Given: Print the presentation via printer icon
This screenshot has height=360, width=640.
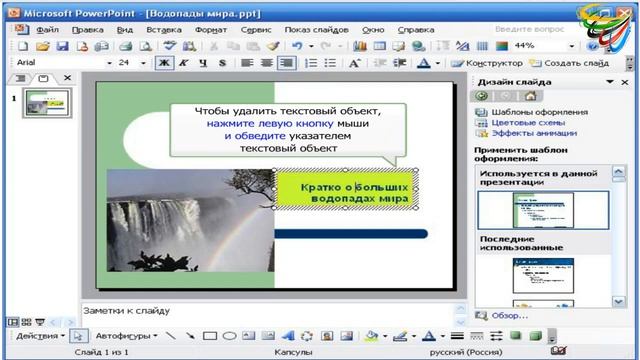Looking at the screenshot, I should 126,46.
